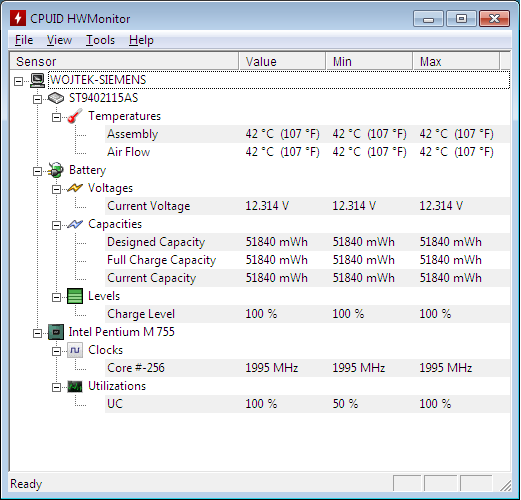The width and height of the screenshot is (521, 500).
Task: Select the Core #-256 row
Action: point(307,368)
